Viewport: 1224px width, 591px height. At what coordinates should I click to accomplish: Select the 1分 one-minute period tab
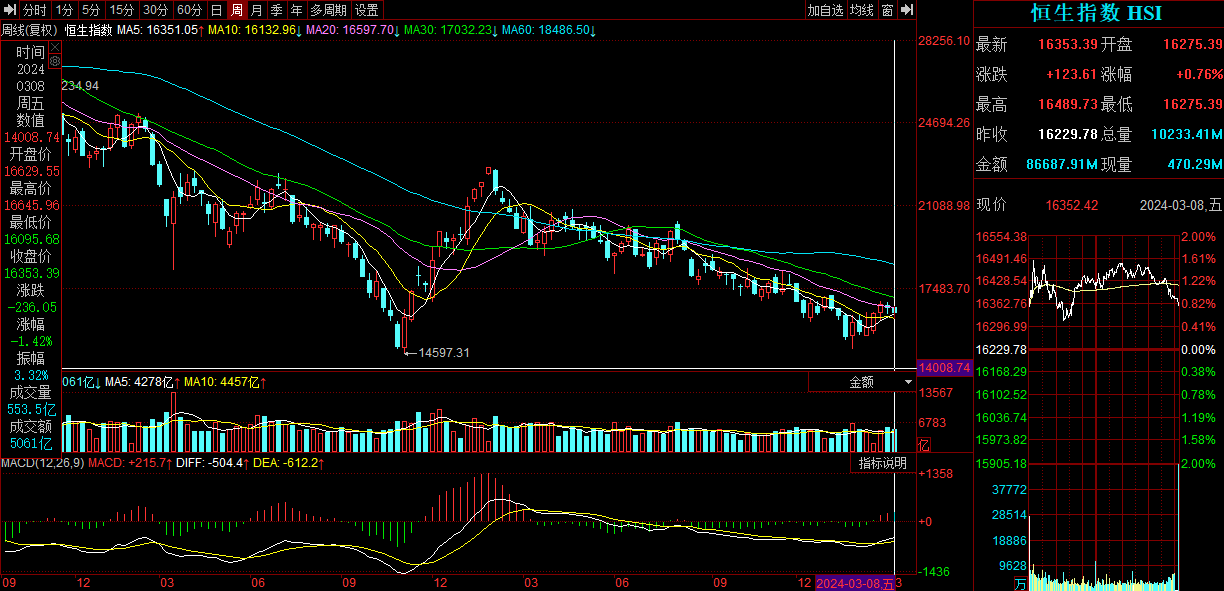[64, 10]
